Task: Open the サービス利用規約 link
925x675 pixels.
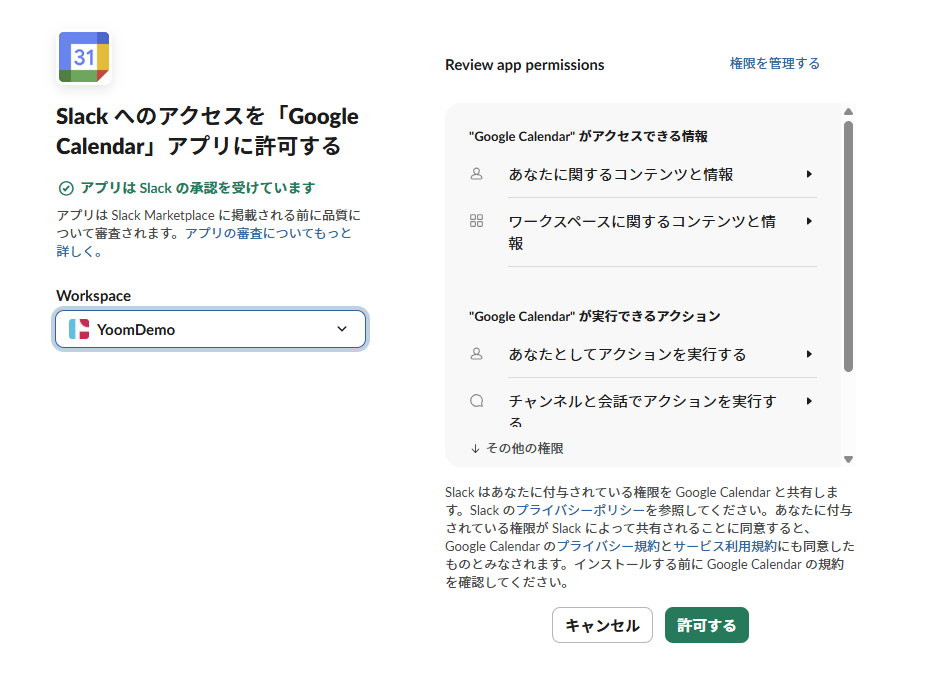Action: coord(725,546)
